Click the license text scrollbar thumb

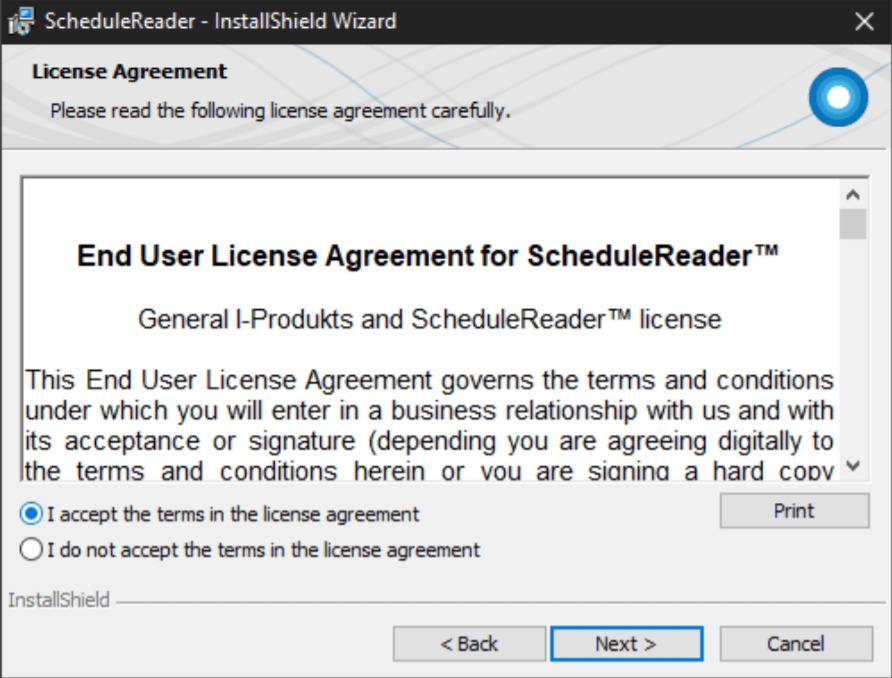[x=853, y=224]
